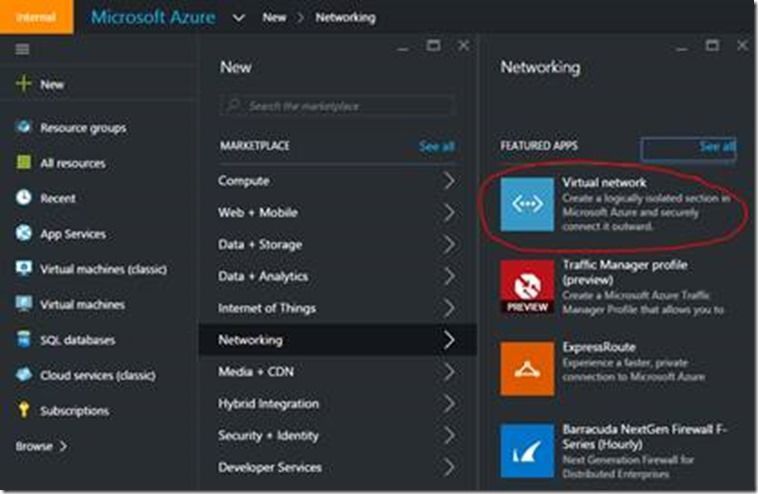This screenshot has height=494, width=758.
Task: Click Virtual network title text
Action: [604, 182]
